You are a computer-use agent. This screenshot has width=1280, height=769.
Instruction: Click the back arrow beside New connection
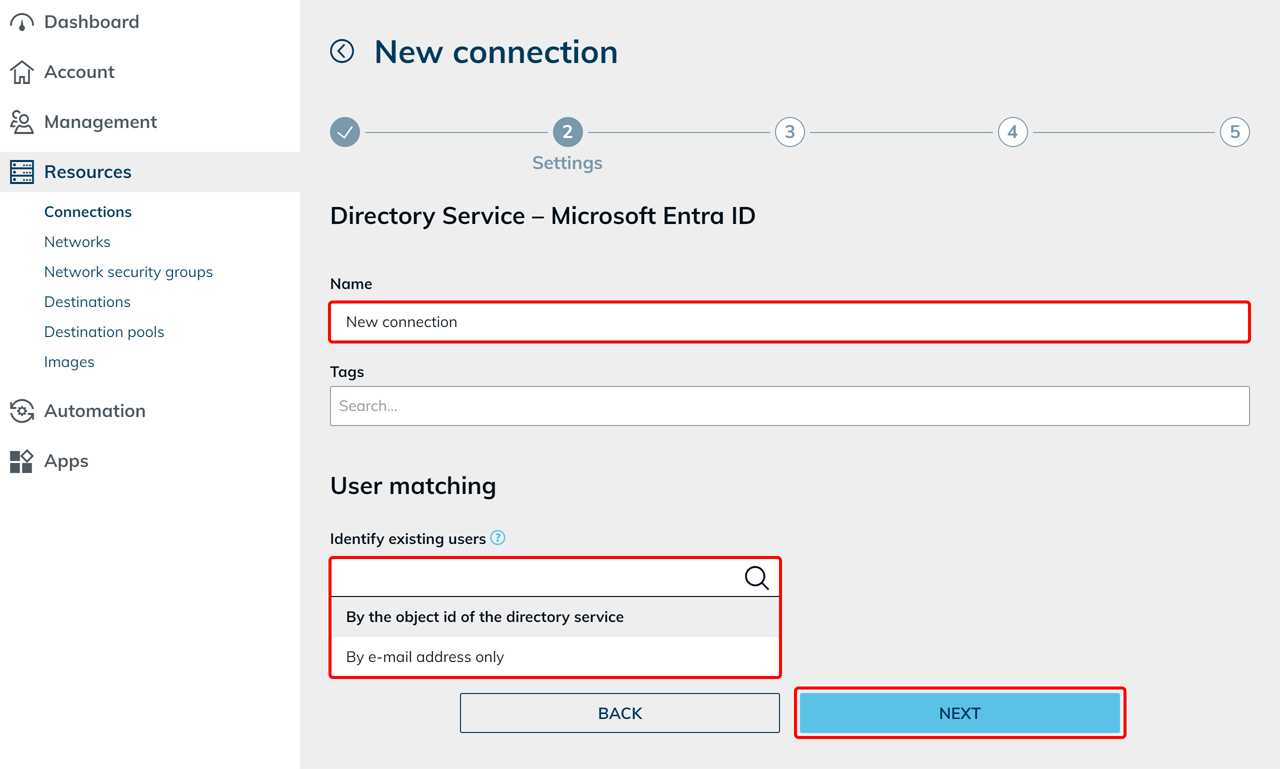point(342,51)
